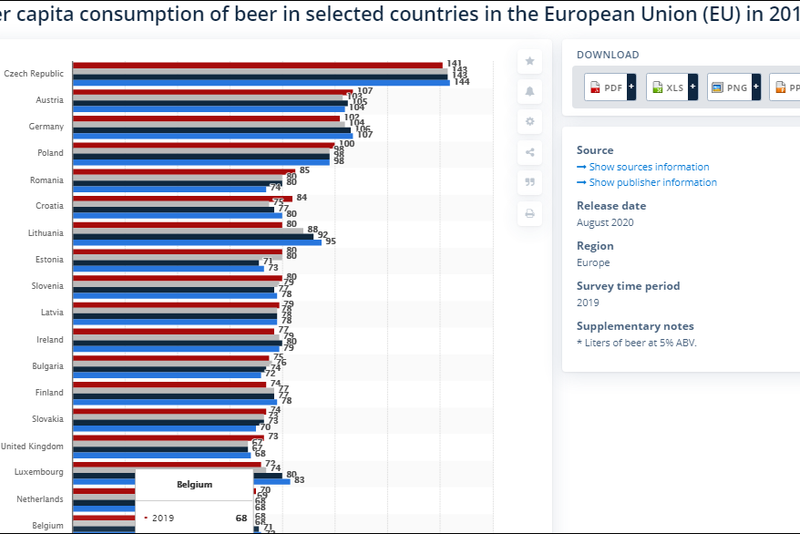Click the Germany country axis label
The height and width of the screenshot is (534, 800).
pos(47,127)
